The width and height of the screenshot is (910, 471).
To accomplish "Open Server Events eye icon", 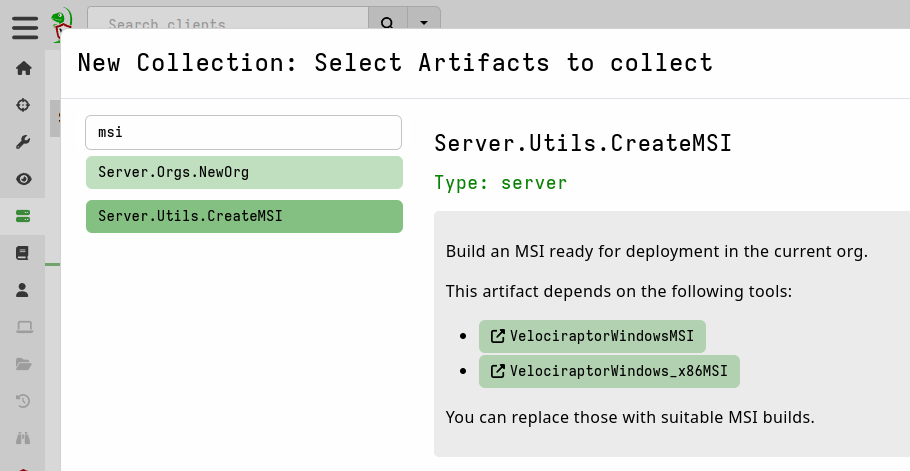I will pyautogui.click(x=24, y=179).
